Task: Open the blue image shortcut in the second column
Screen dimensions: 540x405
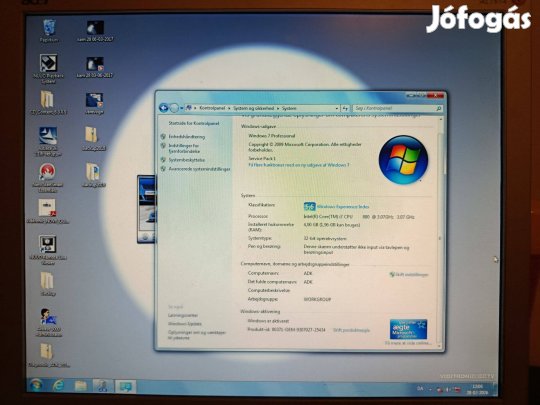Action: click(x=94, y=103)
